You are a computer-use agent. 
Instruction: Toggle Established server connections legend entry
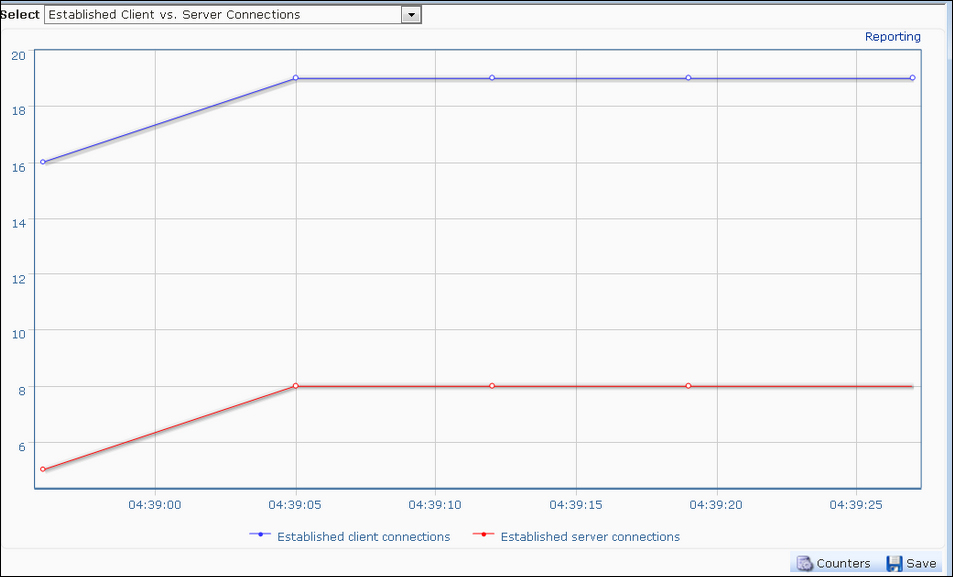pos(576,536)
